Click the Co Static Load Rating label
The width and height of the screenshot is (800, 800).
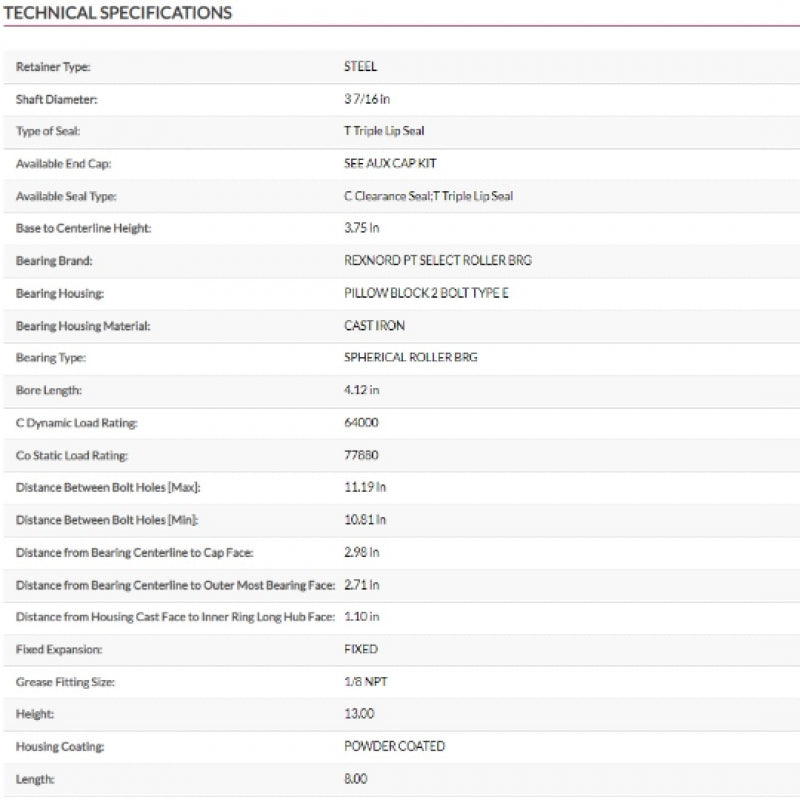[73, 455]
